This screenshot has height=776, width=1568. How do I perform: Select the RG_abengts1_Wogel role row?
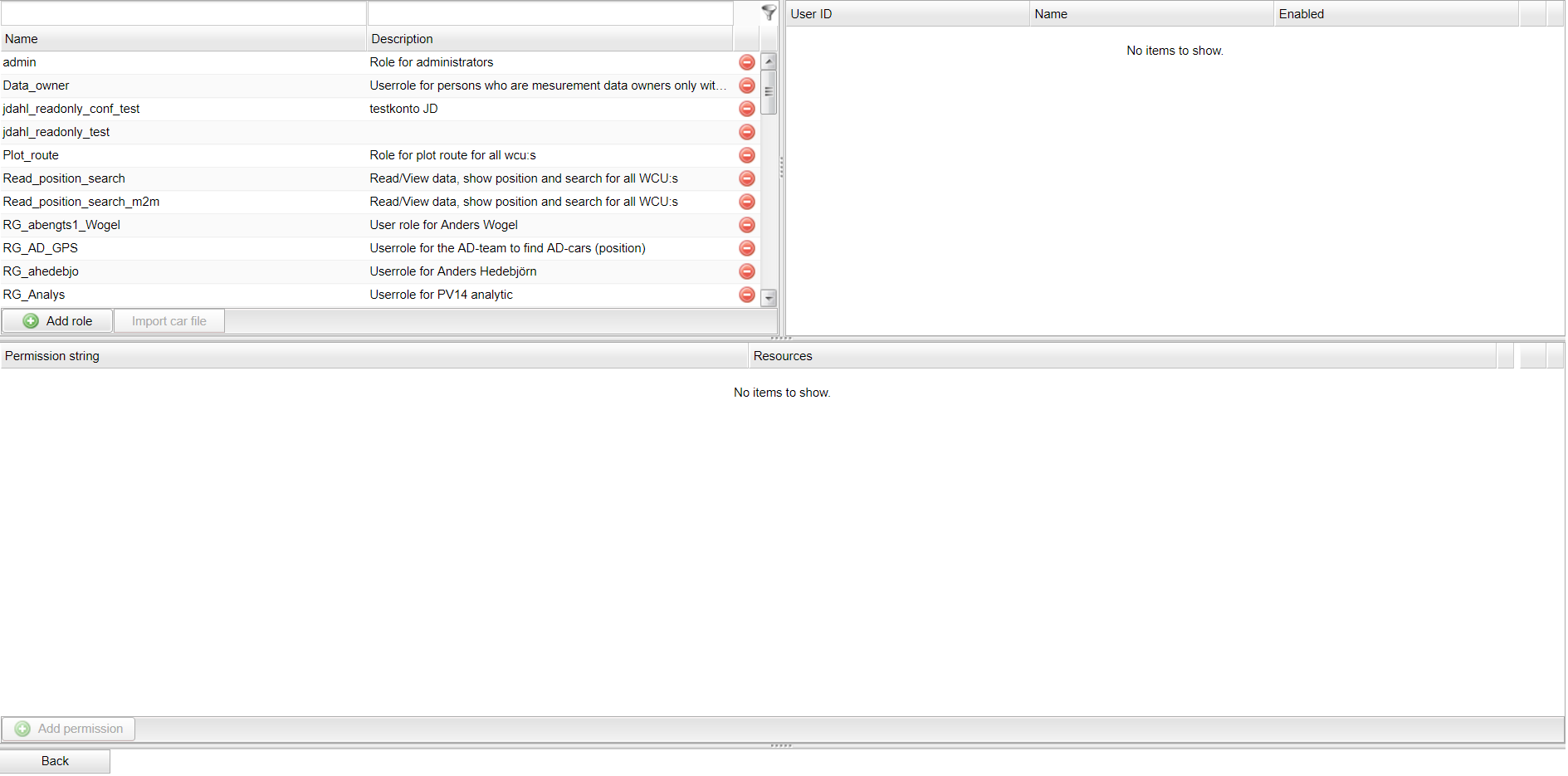point(183,225)
